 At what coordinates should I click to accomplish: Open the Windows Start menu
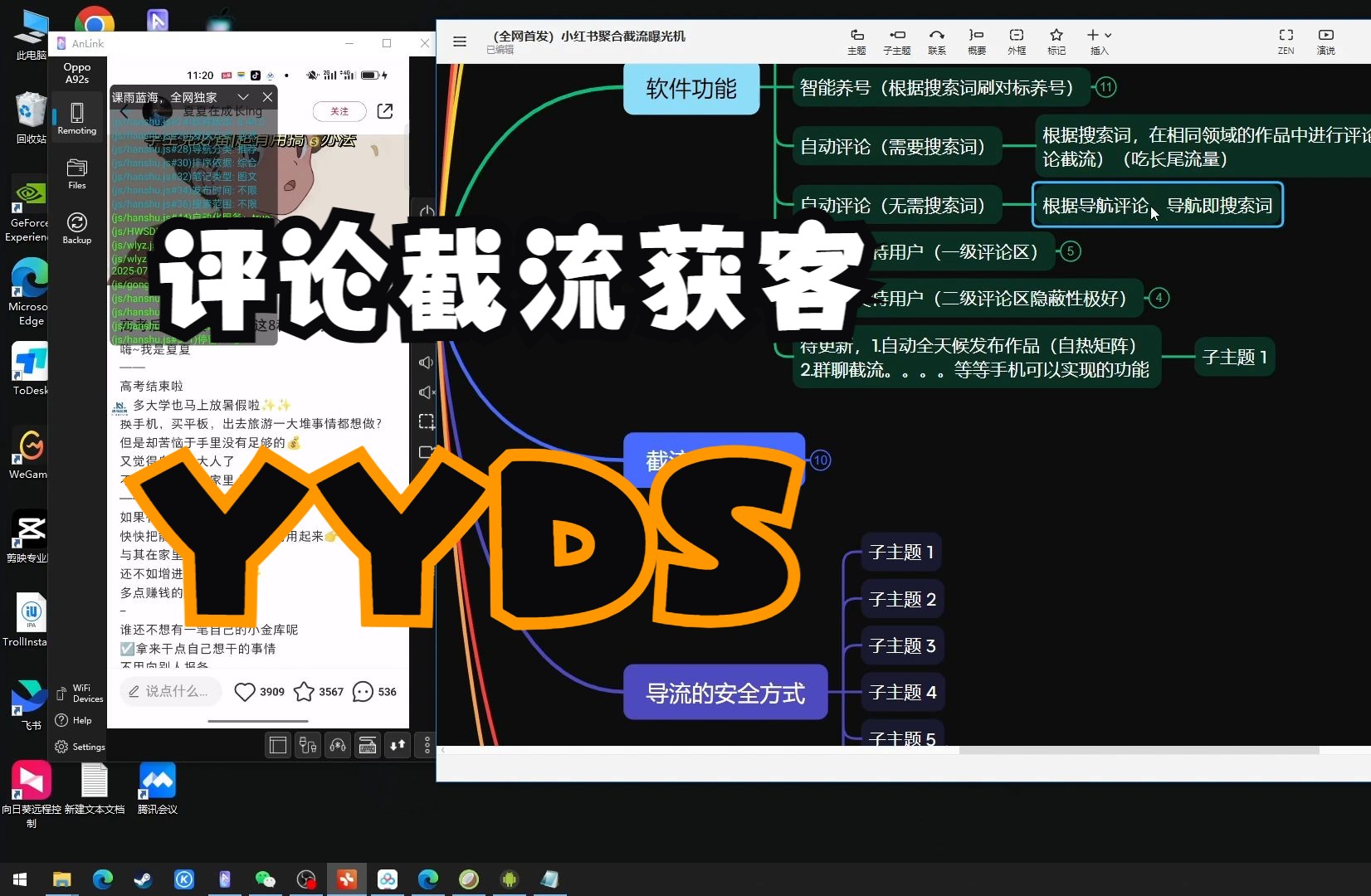(20, 879)
